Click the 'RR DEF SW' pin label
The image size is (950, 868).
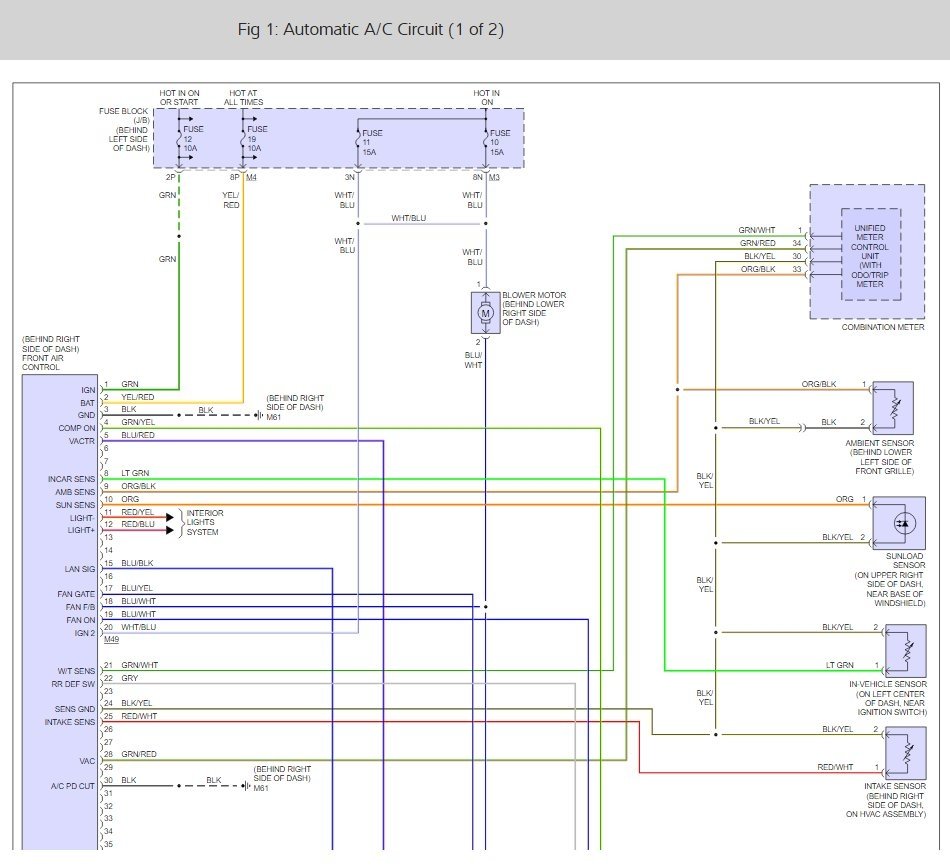73,684
